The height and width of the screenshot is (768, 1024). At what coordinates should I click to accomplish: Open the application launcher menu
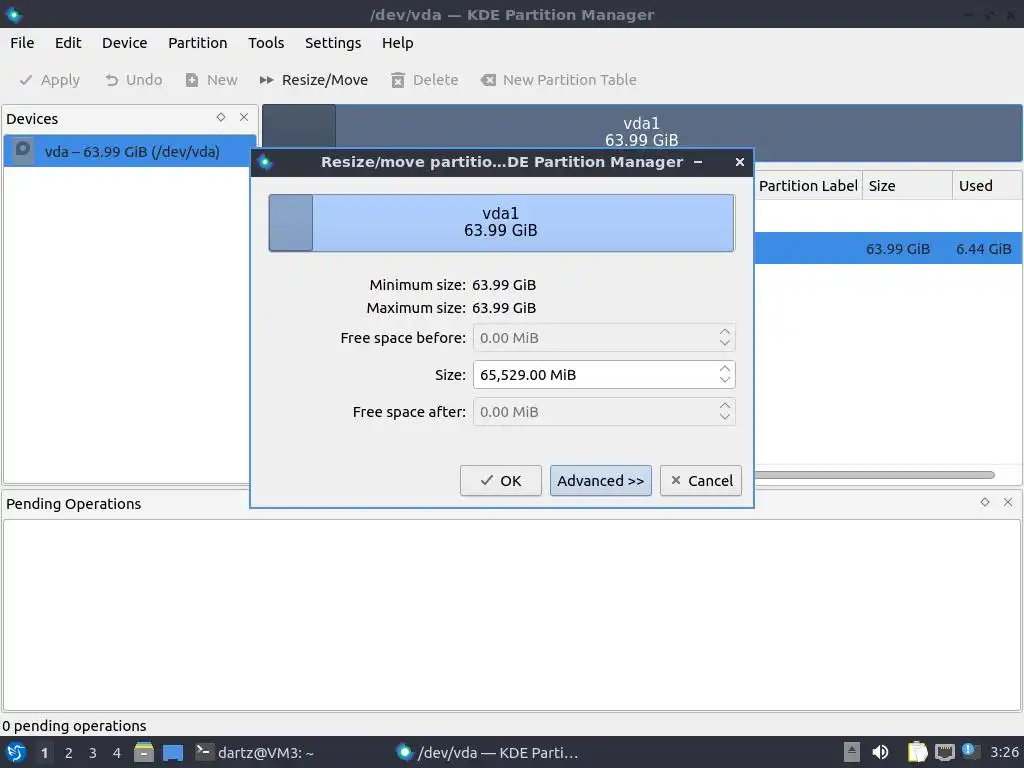tap(16, 752)
